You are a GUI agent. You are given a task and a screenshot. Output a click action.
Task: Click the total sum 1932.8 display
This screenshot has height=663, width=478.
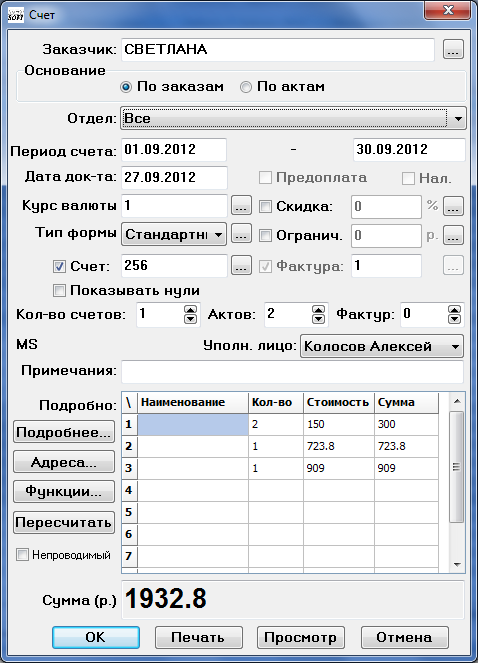[293, 599]
